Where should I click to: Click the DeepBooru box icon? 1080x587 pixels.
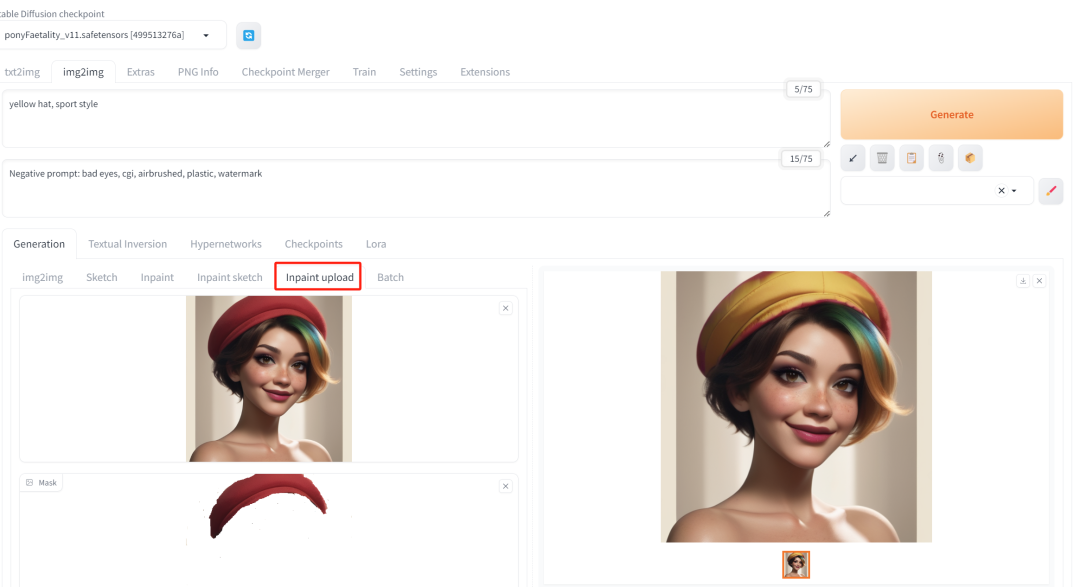969,158
